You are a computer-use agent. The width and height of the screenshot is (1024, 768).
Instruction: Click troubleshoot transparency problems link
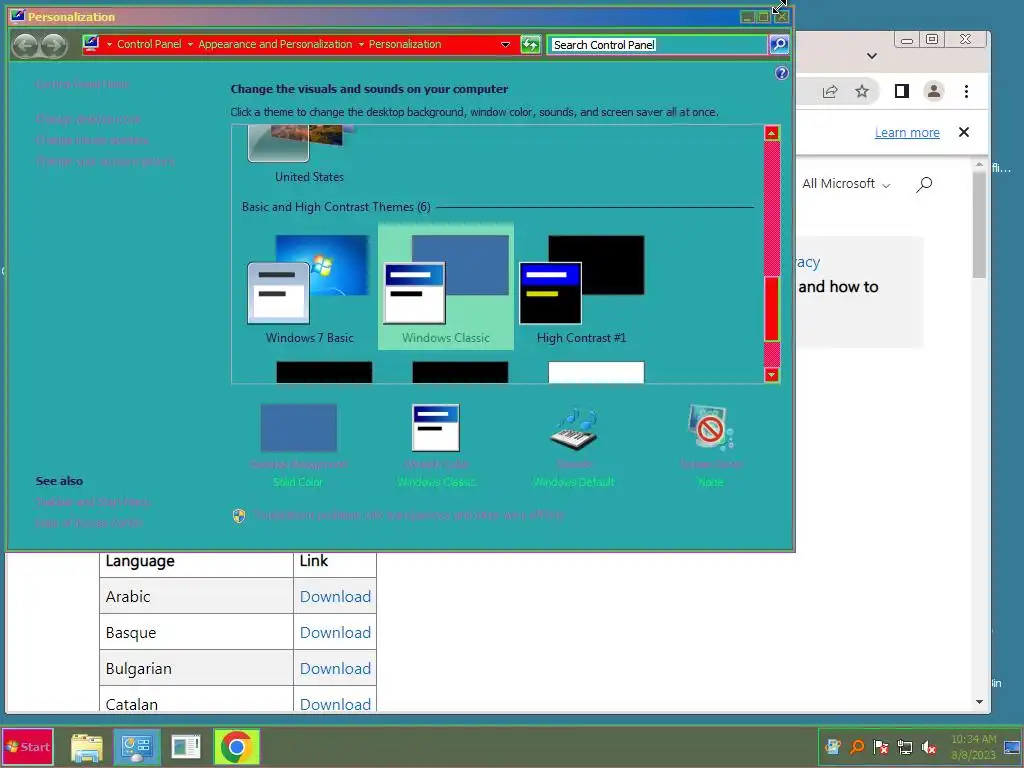[x=409, y=515]
